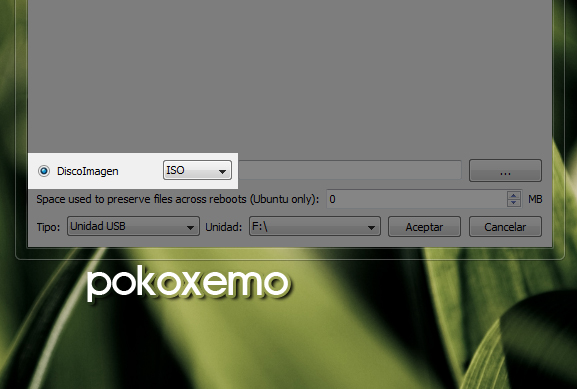
Task: Click the 'Space used to preserve files' label
Action: pos(178,199)
